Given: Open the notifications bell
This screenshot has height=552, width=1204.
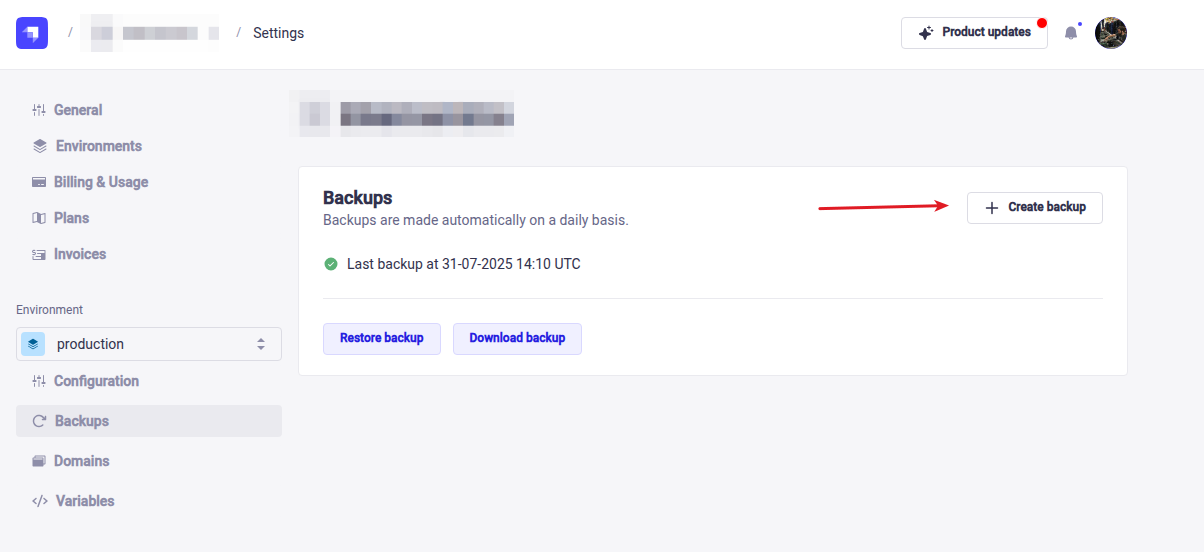Looking at the screenshot, I should click(1071, 33).
